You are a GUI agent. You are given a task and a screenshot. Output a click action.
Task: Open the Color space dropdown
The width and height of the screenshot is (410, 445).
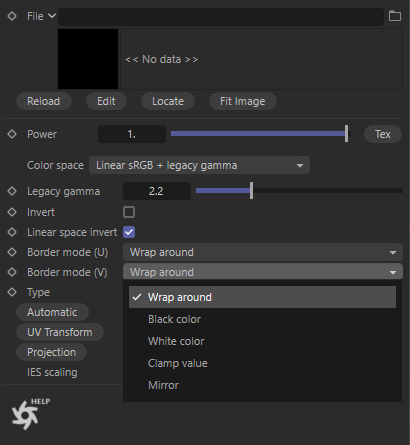199,165
